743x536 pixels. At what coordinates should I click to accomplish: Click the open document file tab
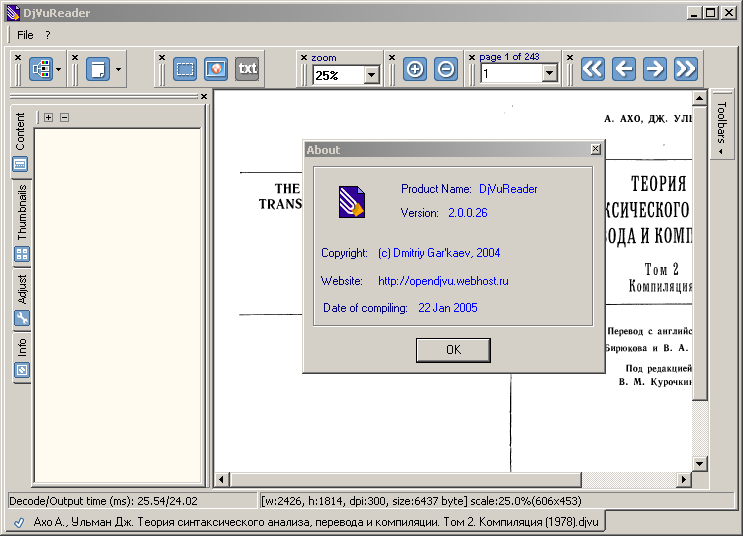tap(306, 522)
